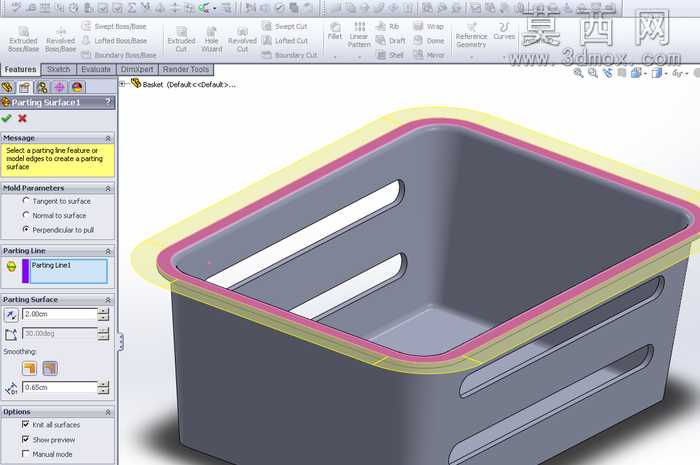Collapse the Options section
The height and width of the screenshot is (465, 700).
[108, 412]
